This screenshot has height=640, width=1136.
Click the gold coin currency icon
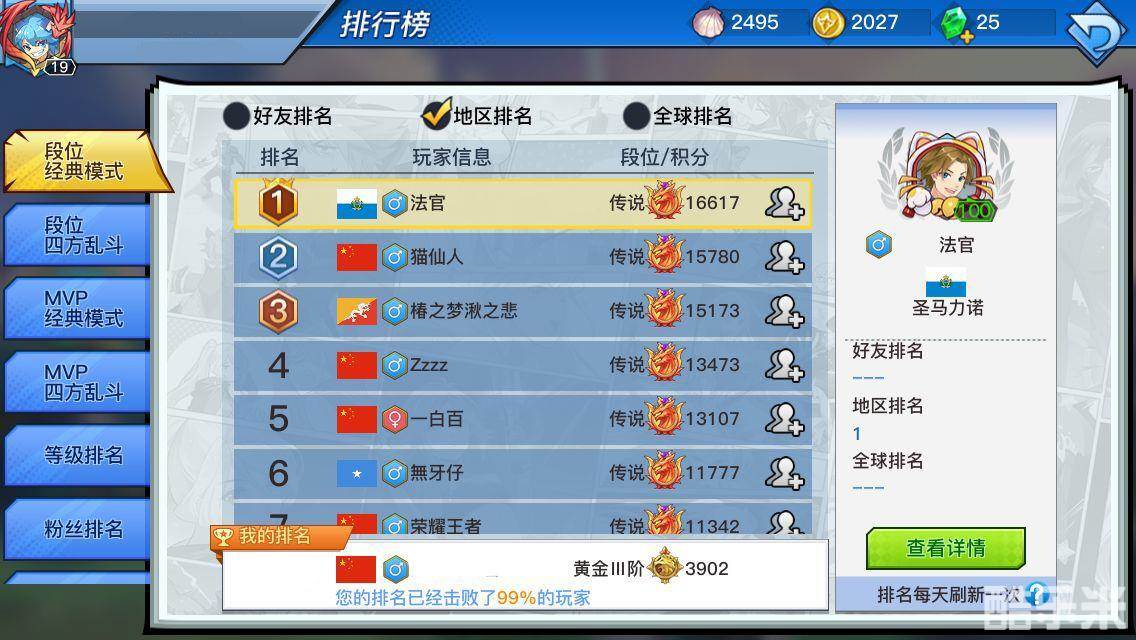click(828, 23)
